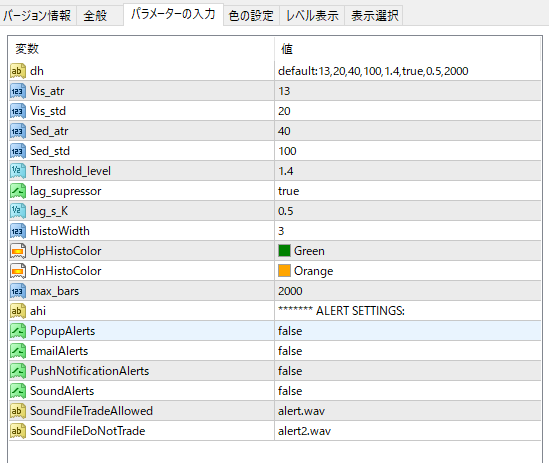Open the バージョン情報 tab
The image size is (549, 463).
[x=37, y=15]
